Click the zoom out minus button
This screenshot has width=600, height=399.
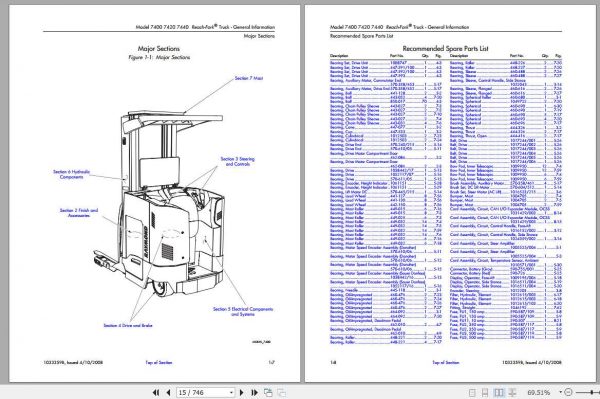[568, 392]
